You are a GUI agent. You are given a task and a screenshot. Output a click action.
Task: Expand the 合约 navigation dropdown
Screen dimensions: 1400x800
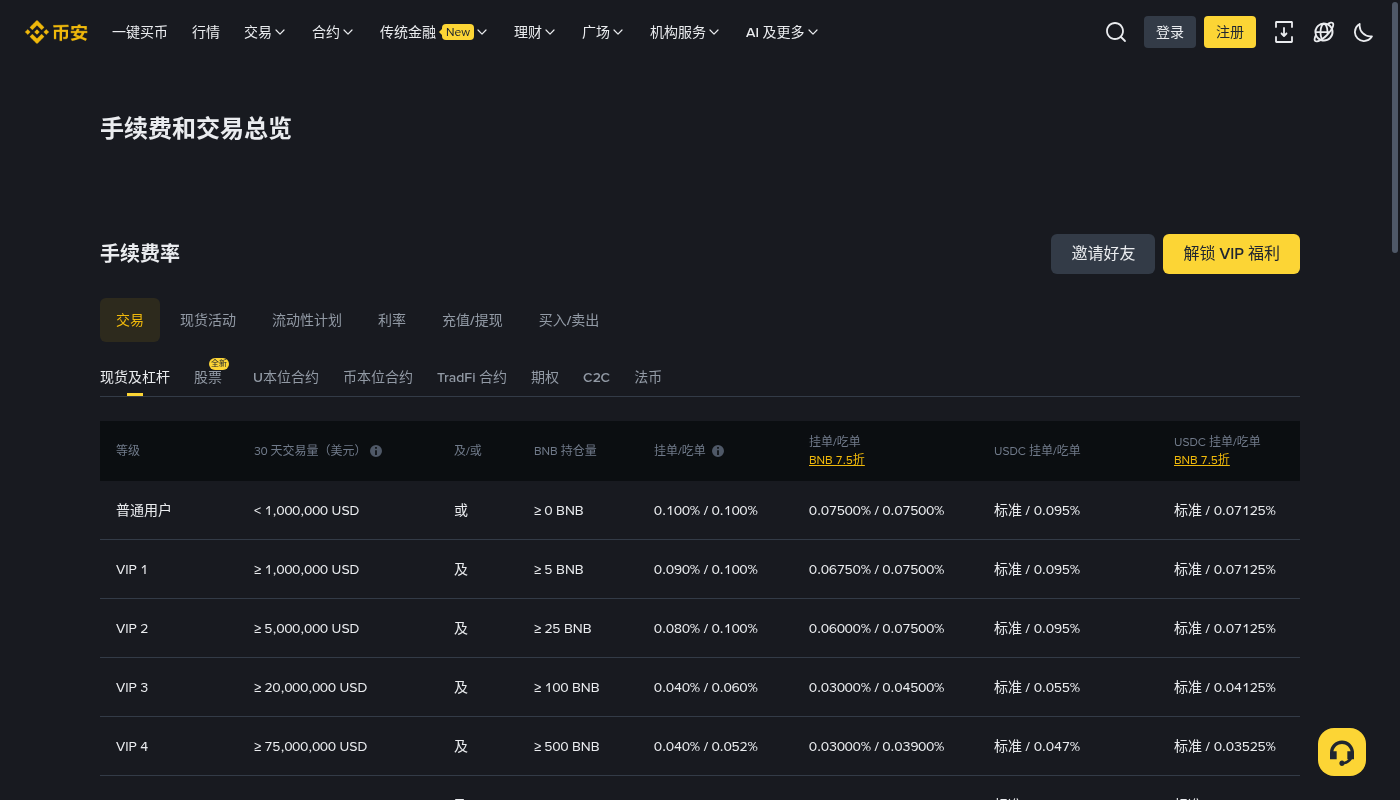click(x=333, y=32)
